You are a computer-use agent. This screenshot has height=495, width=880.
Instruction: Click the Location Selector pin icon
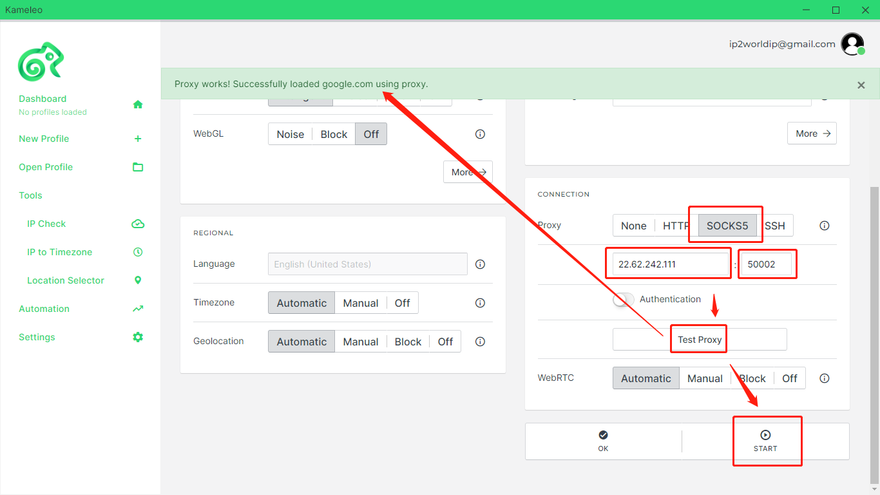[138, 281]
